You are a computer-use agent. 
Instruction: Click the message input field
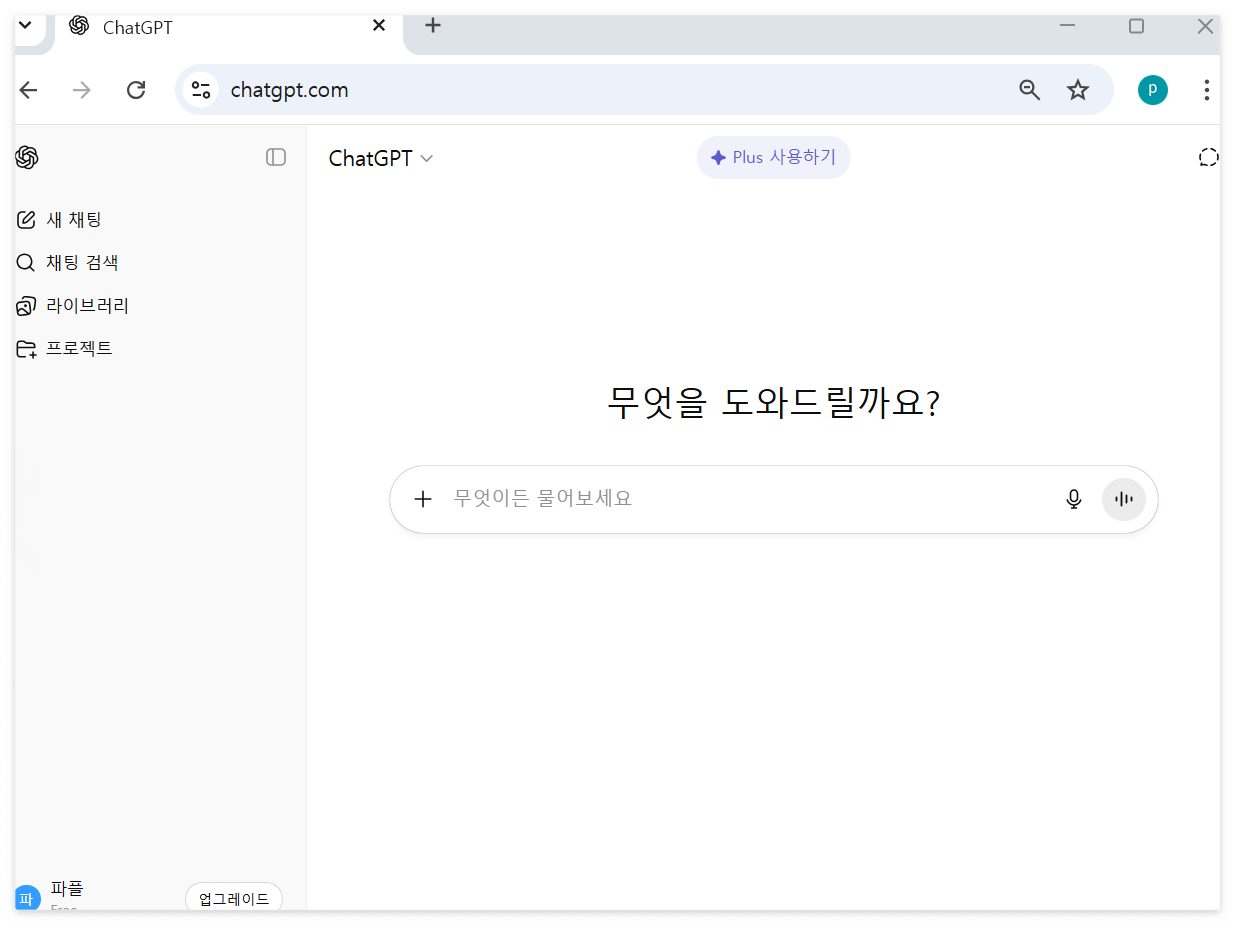click(700, 498)
